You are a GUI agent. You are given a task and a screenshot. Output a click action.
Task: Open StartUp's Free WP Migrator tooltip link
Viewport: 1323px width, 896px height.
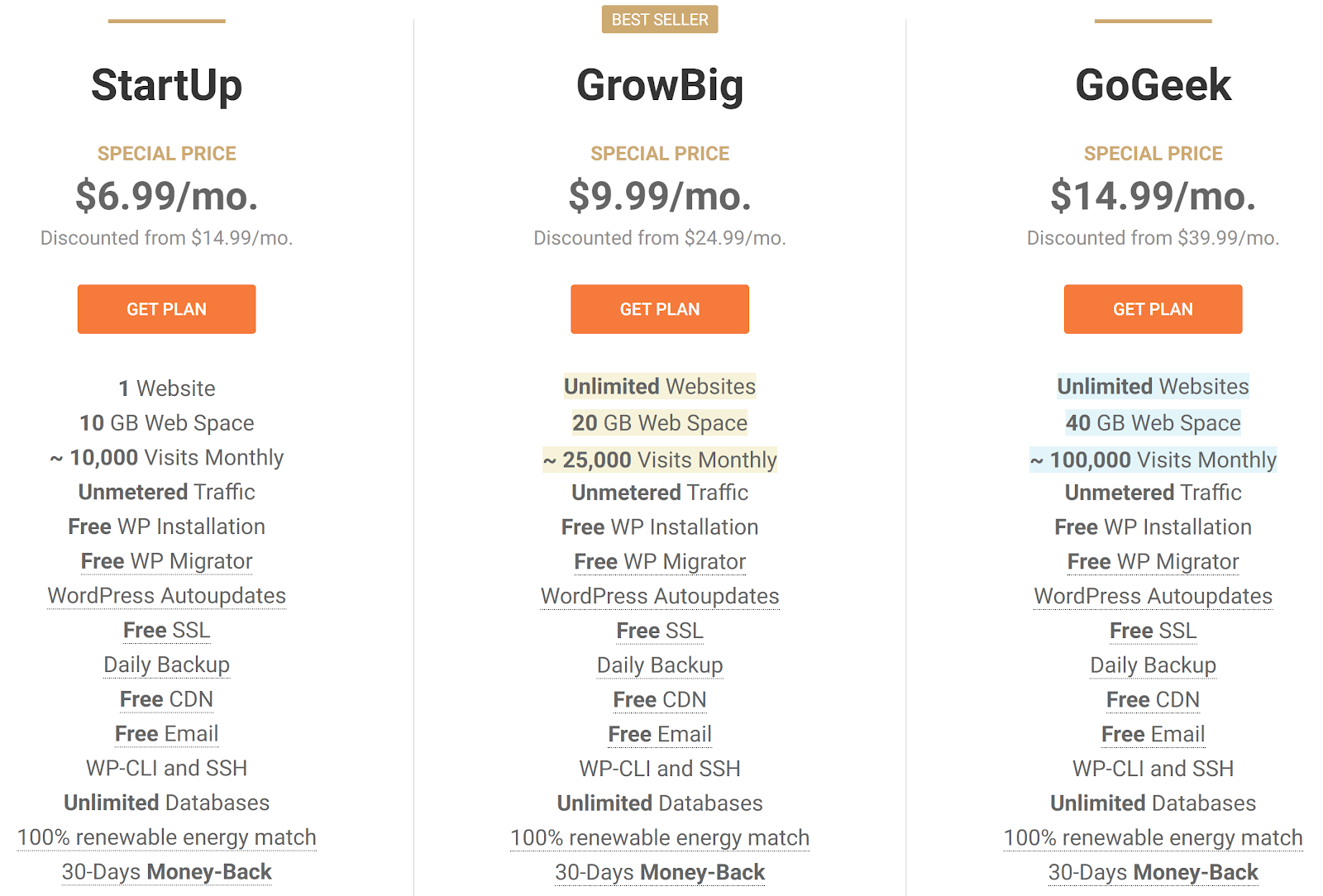(166, 561)
